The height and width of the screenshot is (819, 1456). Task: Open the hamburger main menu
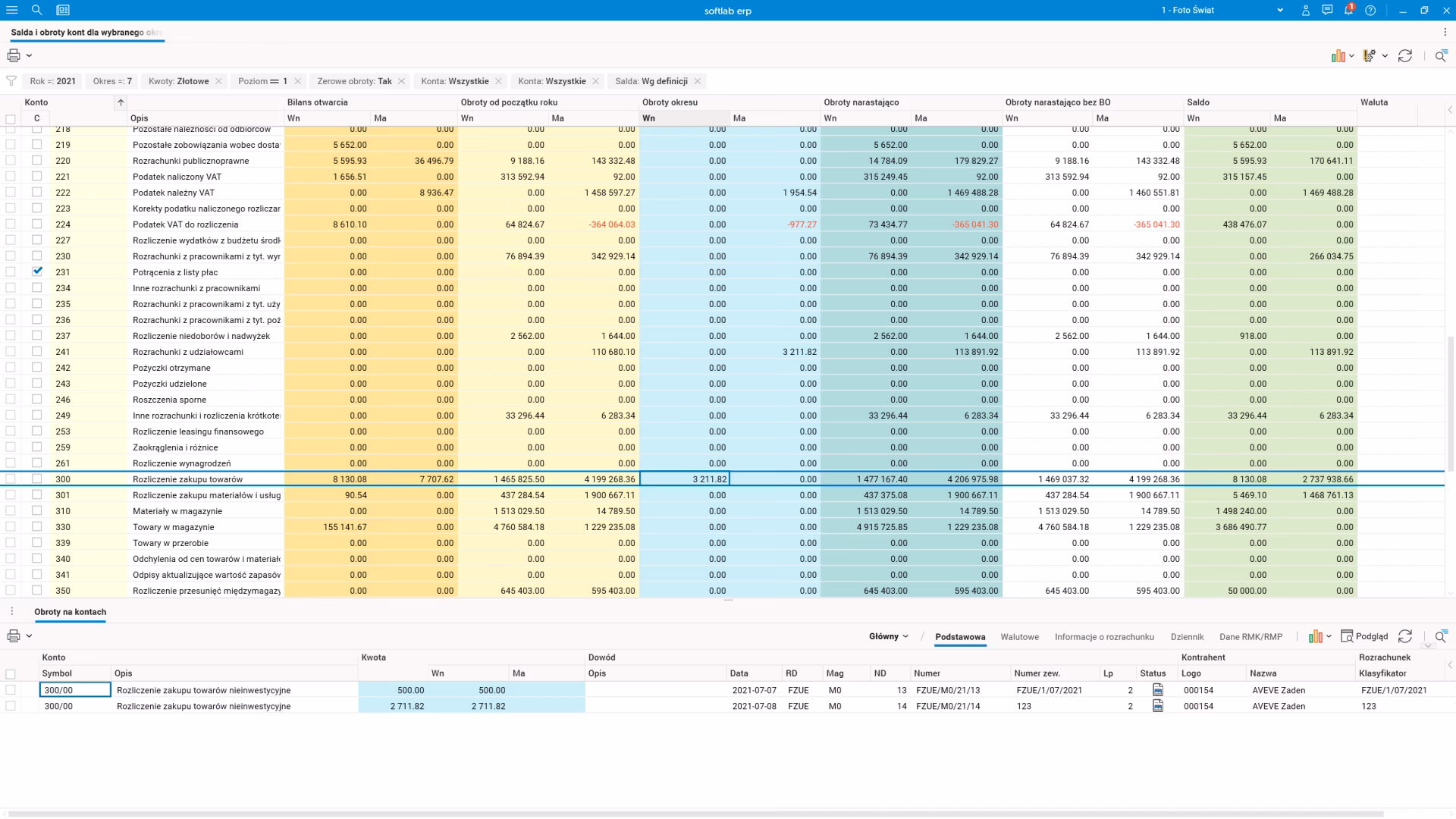tap(11, 10)
